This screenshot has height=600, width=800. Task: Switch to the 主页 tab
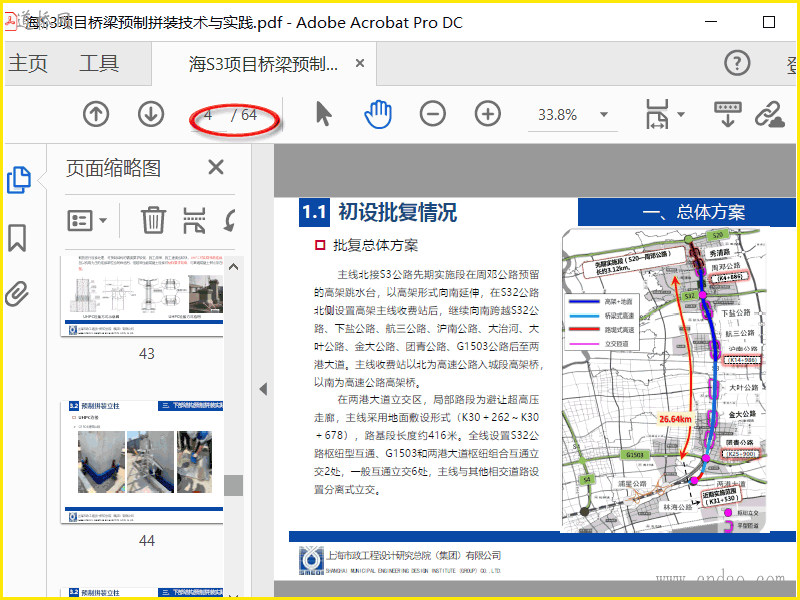(29, 64)
